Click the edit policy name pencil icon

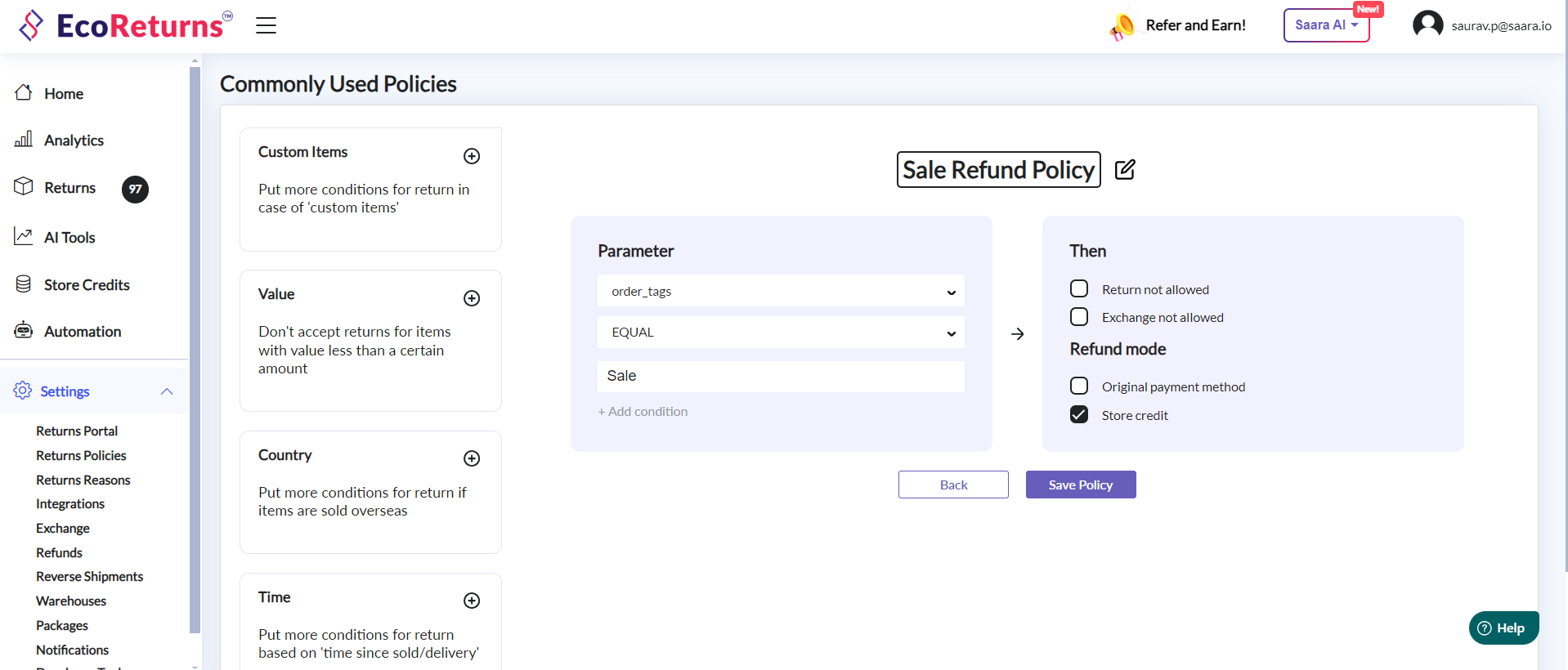pyautogui.click(x=1125, y=169)
